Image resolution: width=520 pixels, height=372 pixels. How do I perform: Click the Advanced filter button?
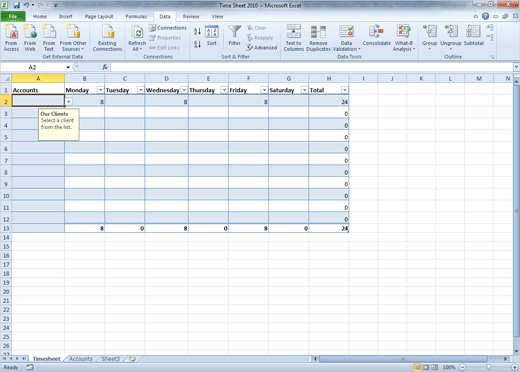tap(262, 48)
